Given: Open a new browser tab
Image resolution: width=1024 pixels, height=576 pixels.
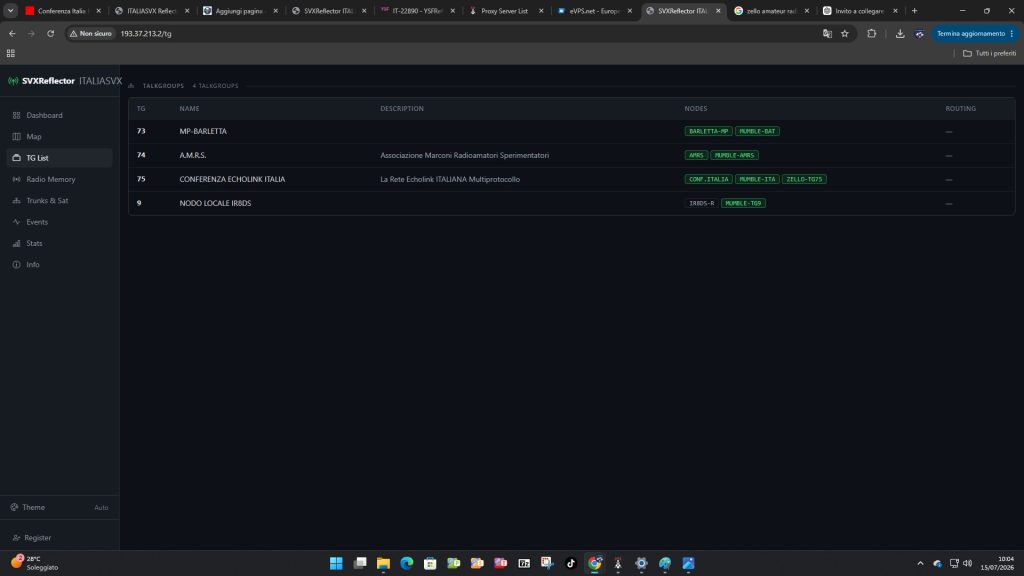Looking at the screenshot, I should point(914,10).
